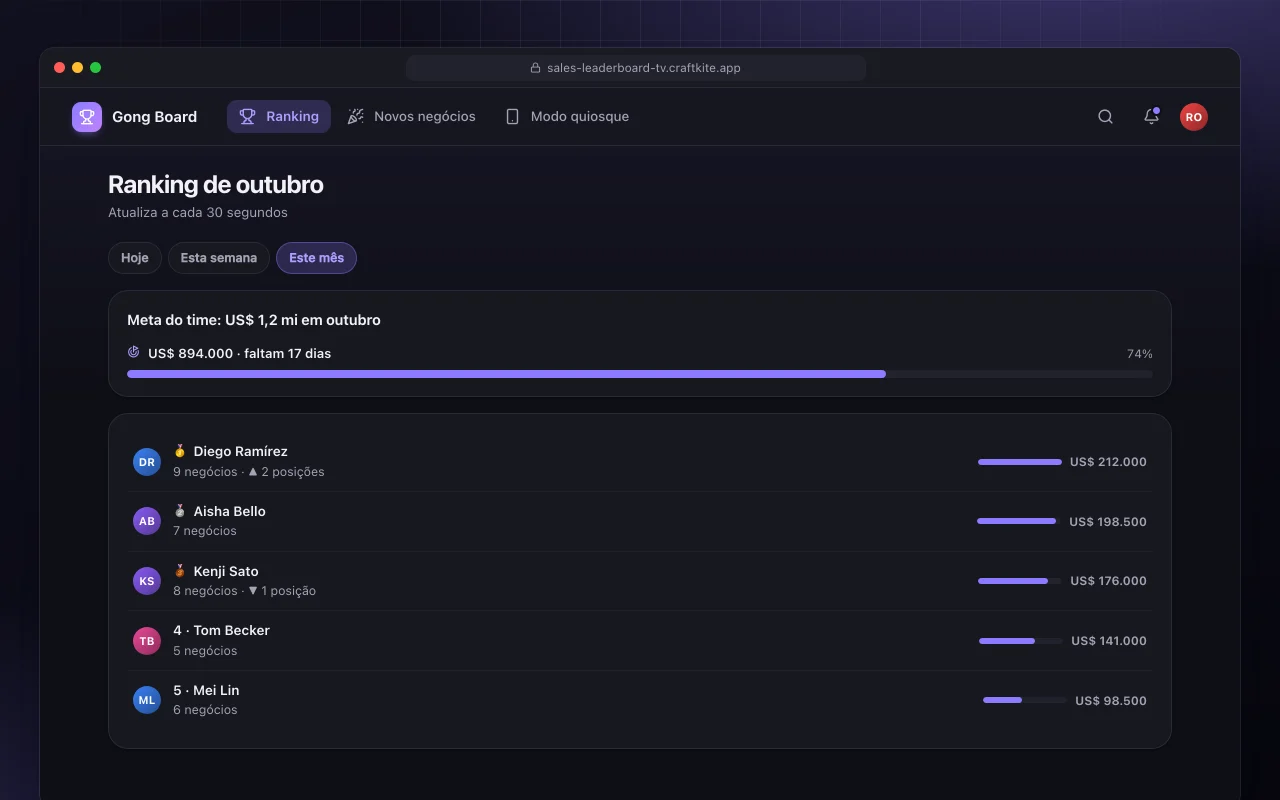Select the Este mês period filter

(316, 258)
